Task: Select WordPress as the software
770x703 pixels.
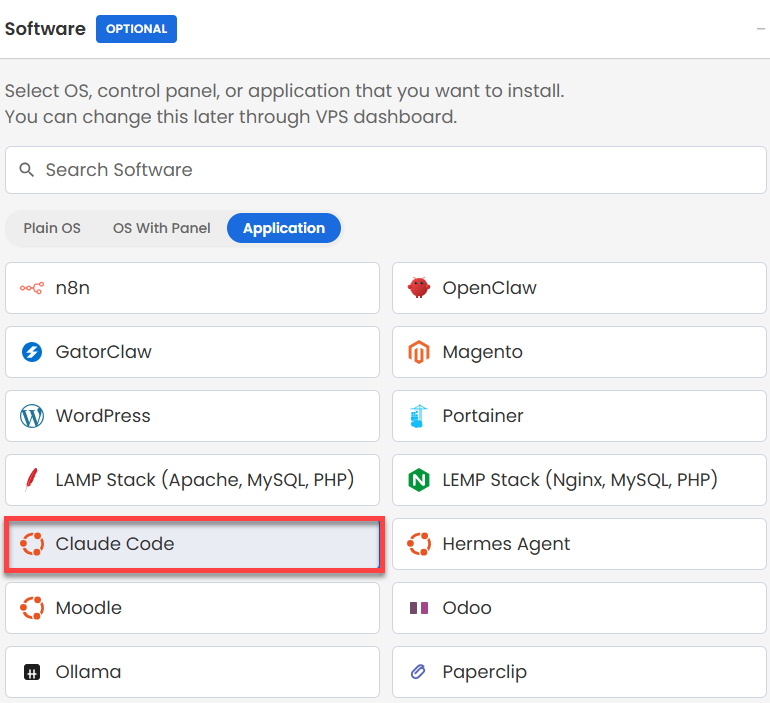Action: coord(192,416)
